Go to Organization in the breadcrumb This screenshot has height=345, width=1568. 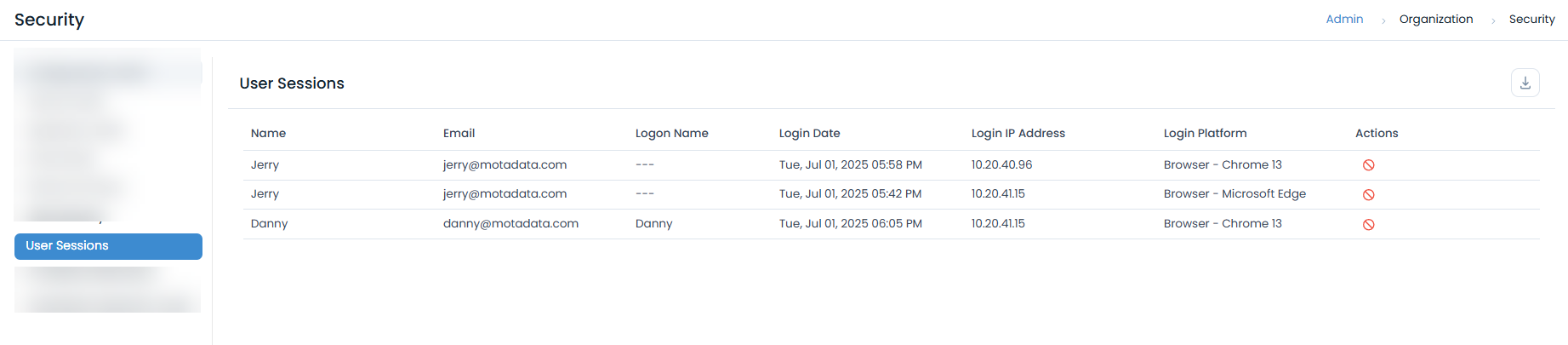tap(1435, 19)
